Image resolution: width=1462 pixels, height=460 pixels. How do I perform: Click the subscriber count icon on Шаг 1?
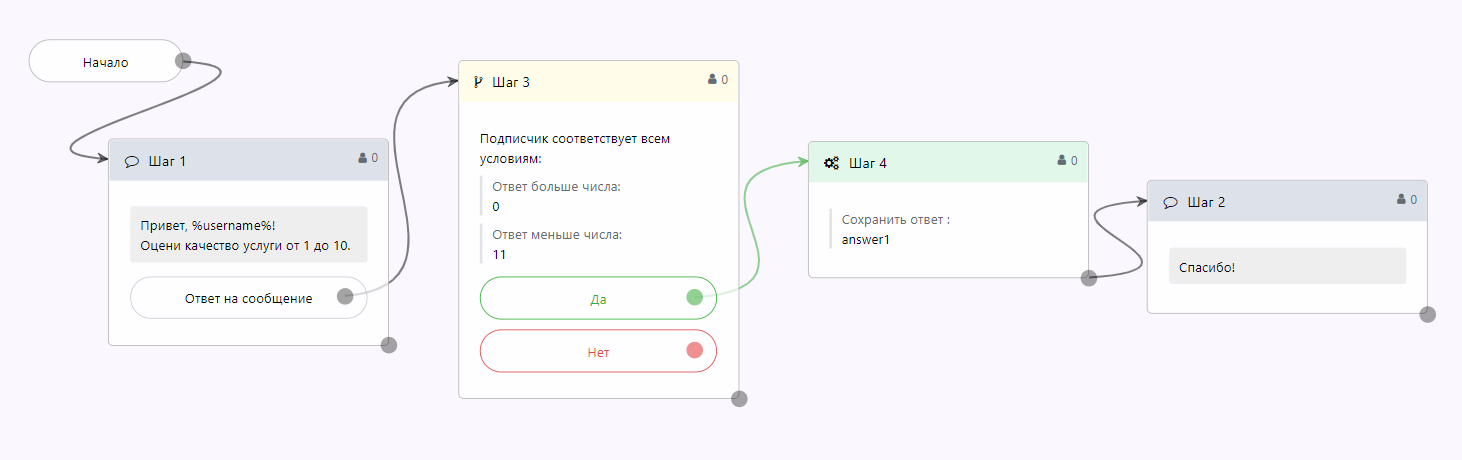coord(363,158)
